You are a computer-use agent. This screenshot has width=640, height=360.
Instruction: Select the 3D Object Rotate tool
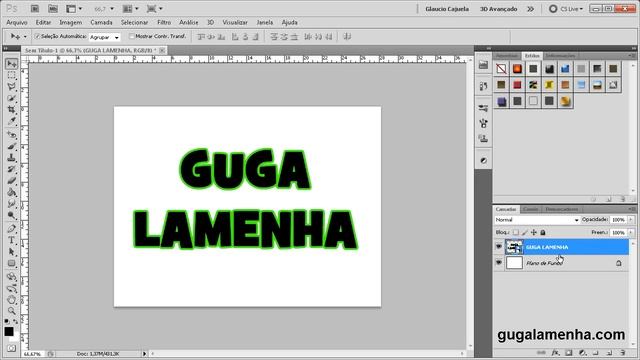pyautogui.click(x=11, y=277)
